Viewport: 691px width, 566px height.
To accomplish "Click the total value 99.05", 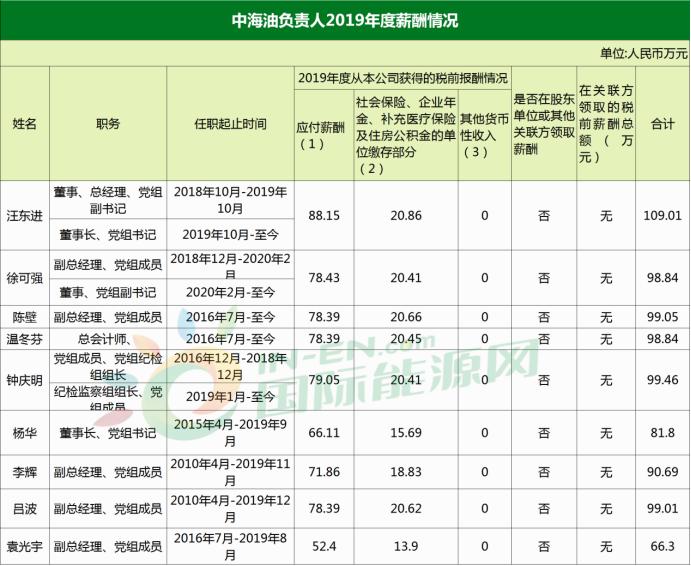I will point(662,317).
